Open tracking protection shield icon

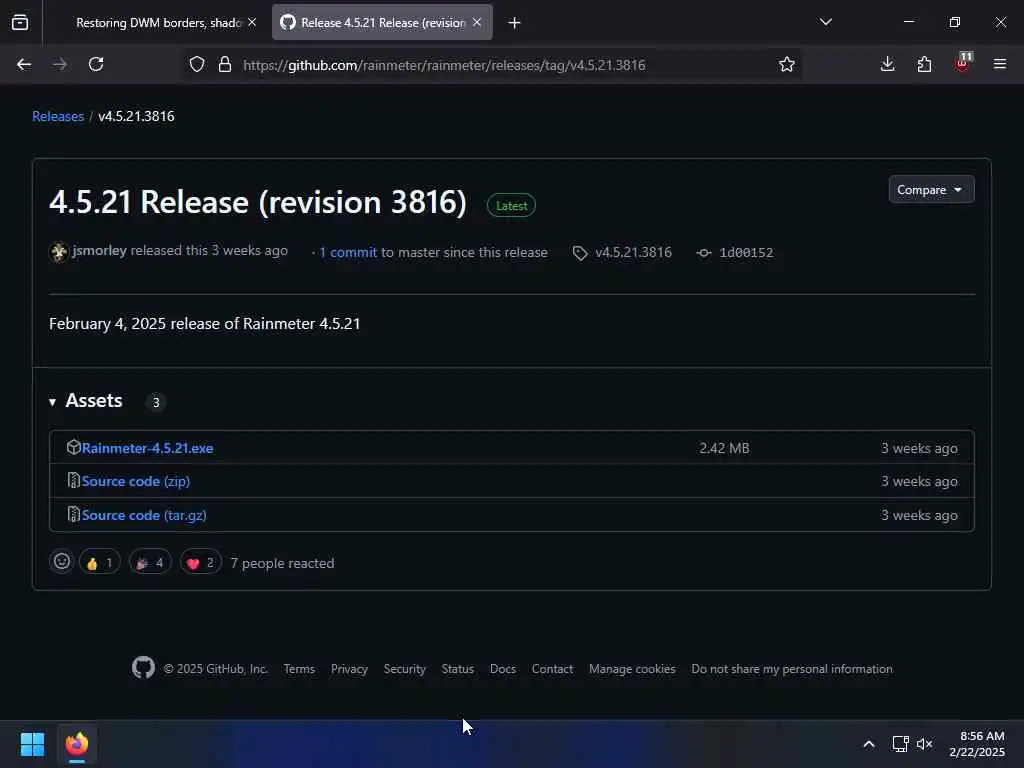(x=197, y=64)
